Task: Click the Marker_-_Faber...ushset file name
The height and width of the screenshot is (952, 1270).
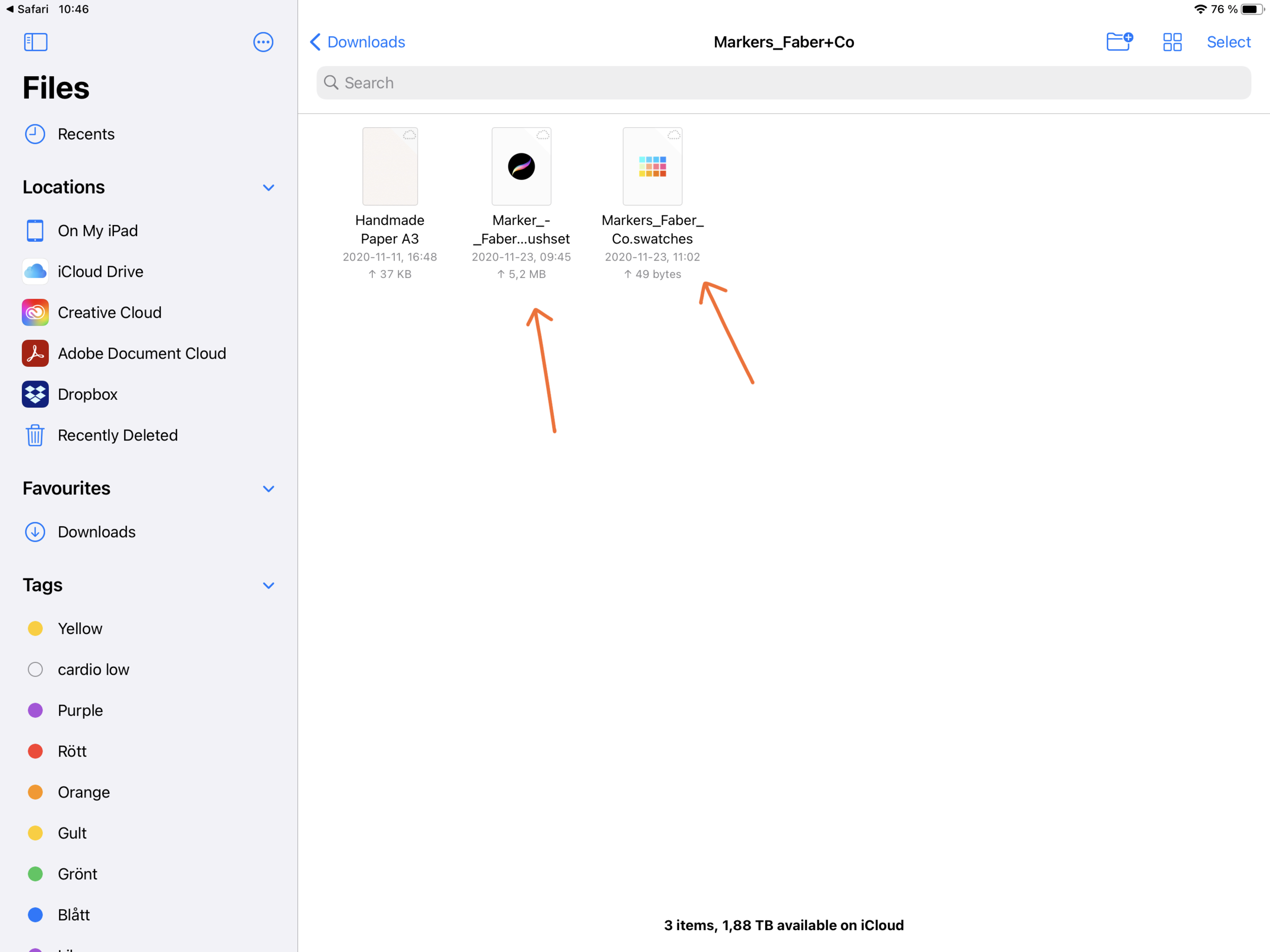Action: [521, 230]
